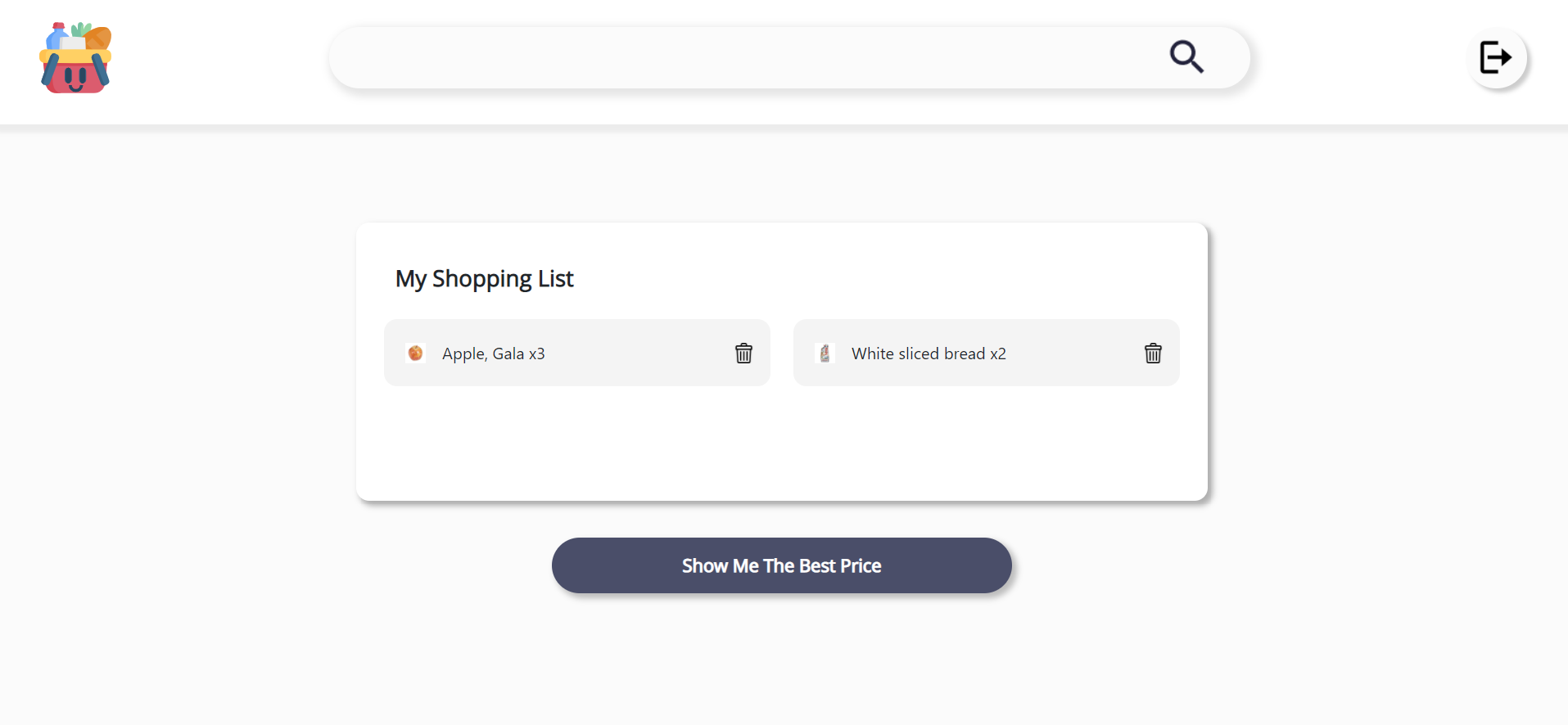This screenshot has height=725, width=1568.
Task: Click page background below Best Price button
Action: [781, 663]
